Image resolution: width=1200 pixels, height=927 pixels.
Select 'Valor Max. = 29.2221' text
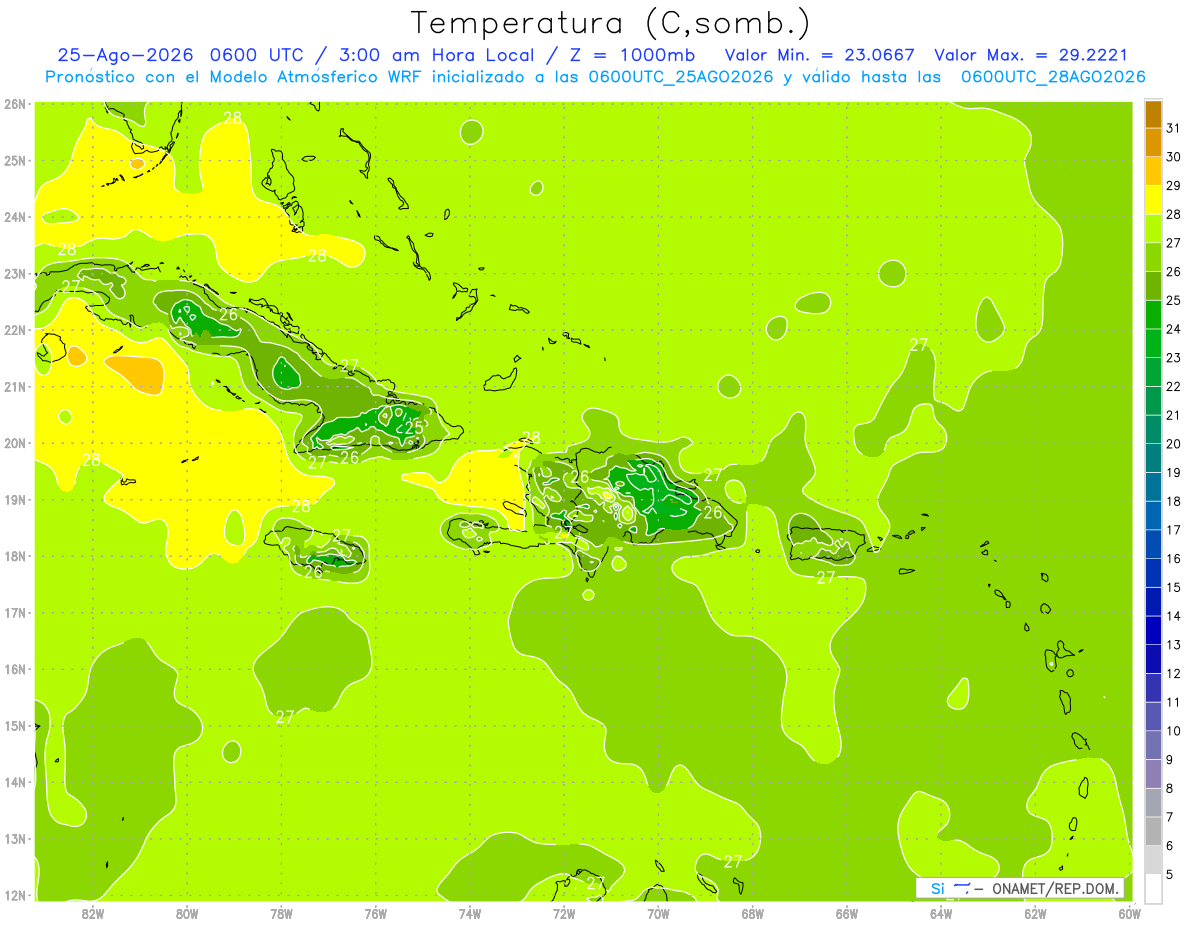pos(1031,56)
